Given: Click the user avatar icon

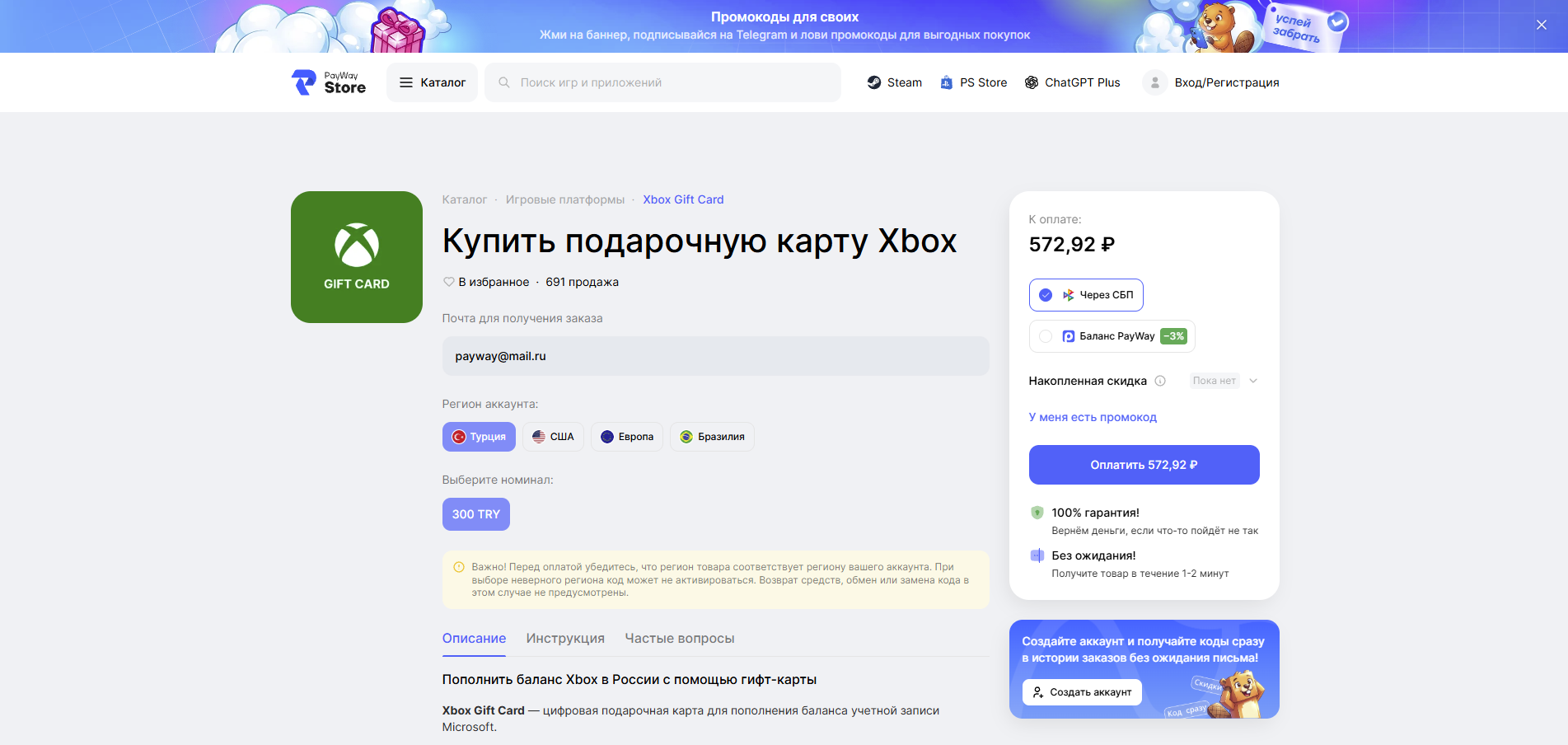Looking at the screenshot, I should [x=1155, y=82].
